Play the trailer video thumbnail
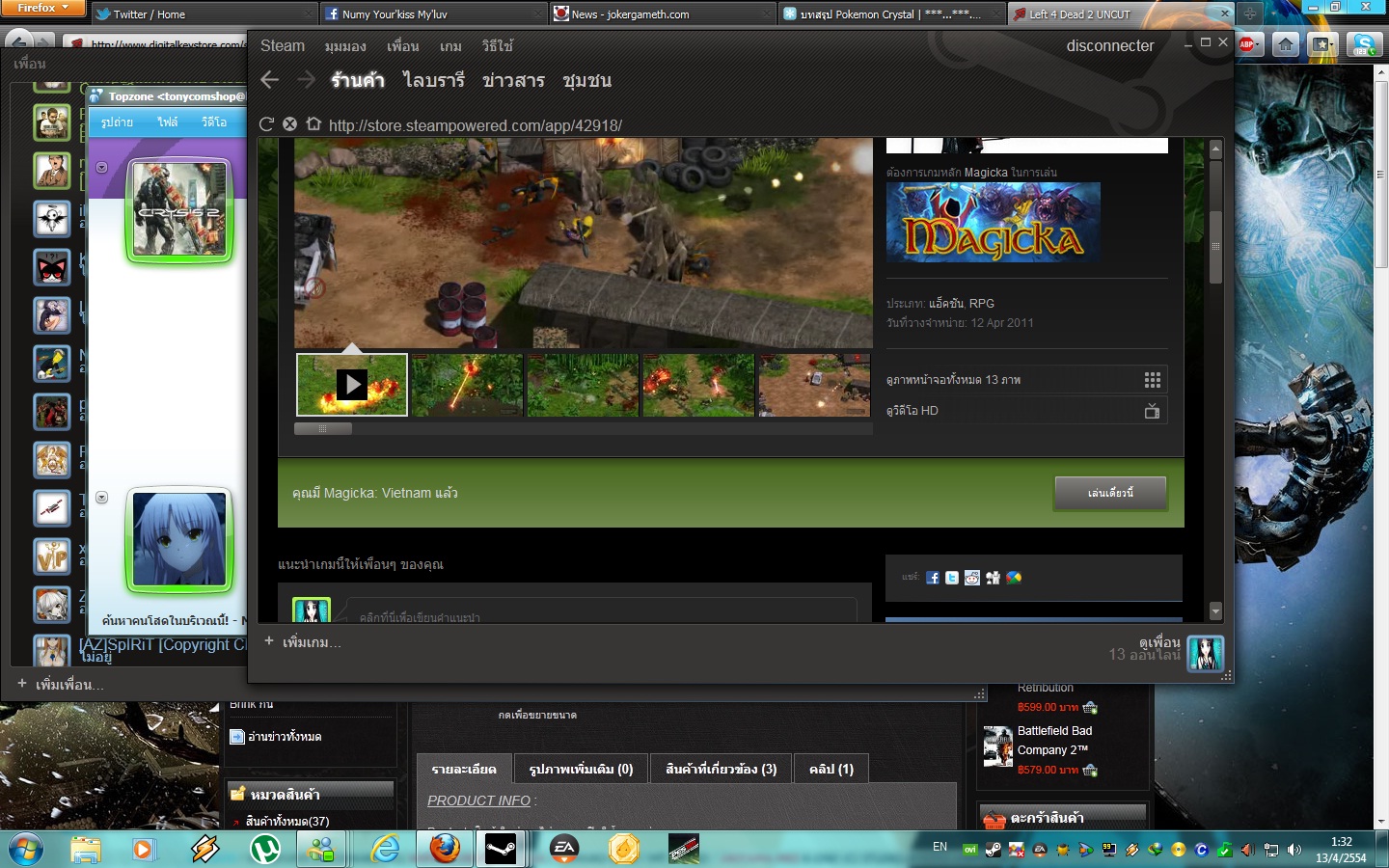1389x868 pixels. click(352, 385)
